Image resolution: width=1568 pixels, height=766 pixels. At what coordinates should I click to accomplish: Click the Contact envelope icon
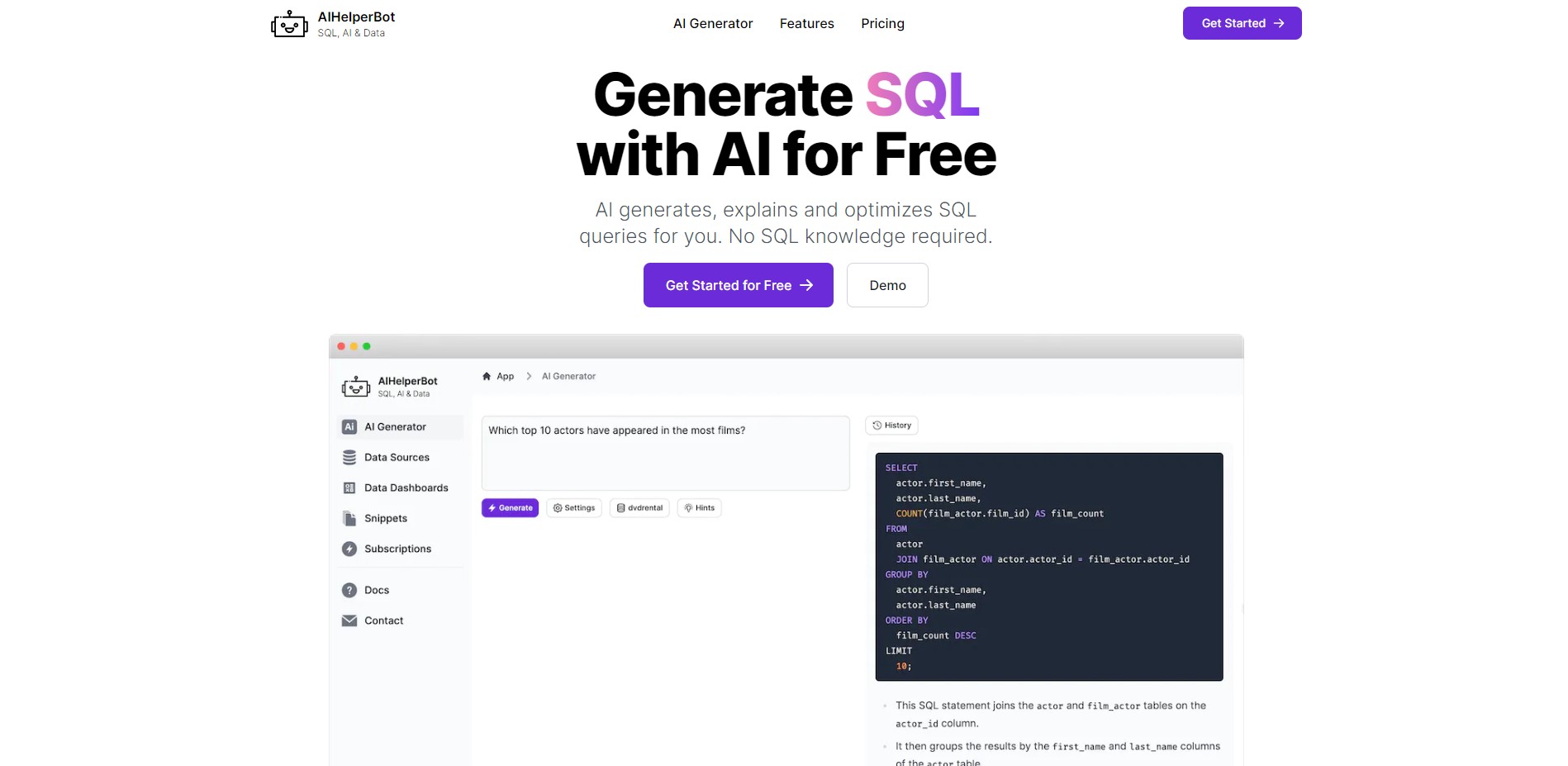[349, 621]
